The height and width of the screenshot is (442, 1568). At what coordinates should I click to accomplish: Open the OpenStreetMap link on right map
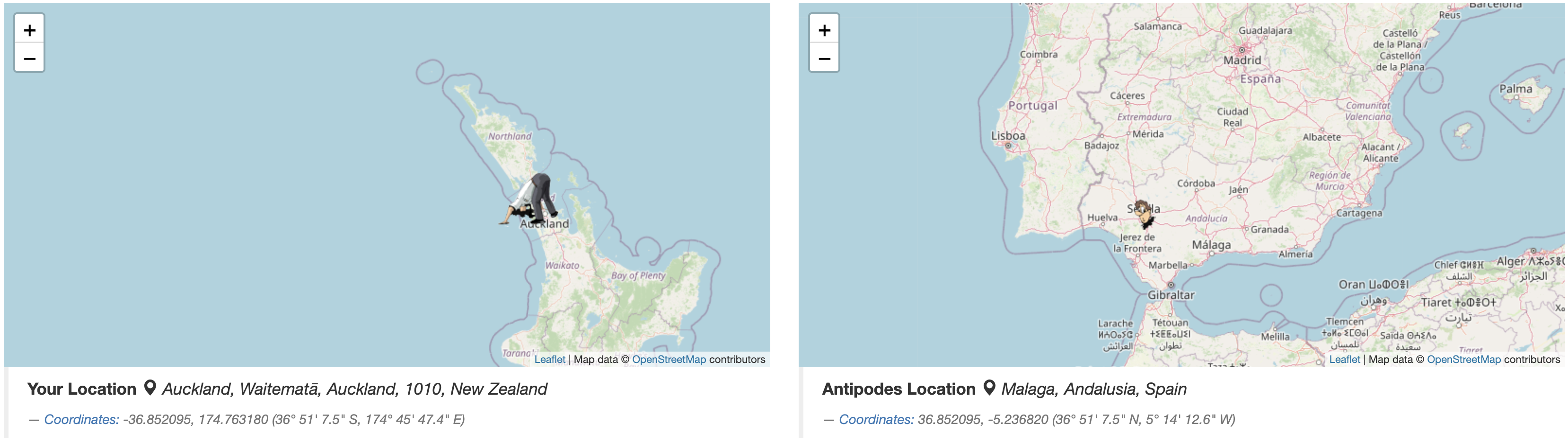pos(1463,359)
